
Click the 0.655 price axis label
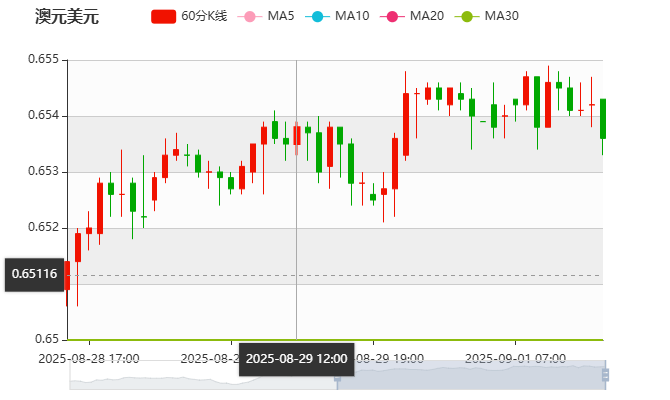point(43,60)
